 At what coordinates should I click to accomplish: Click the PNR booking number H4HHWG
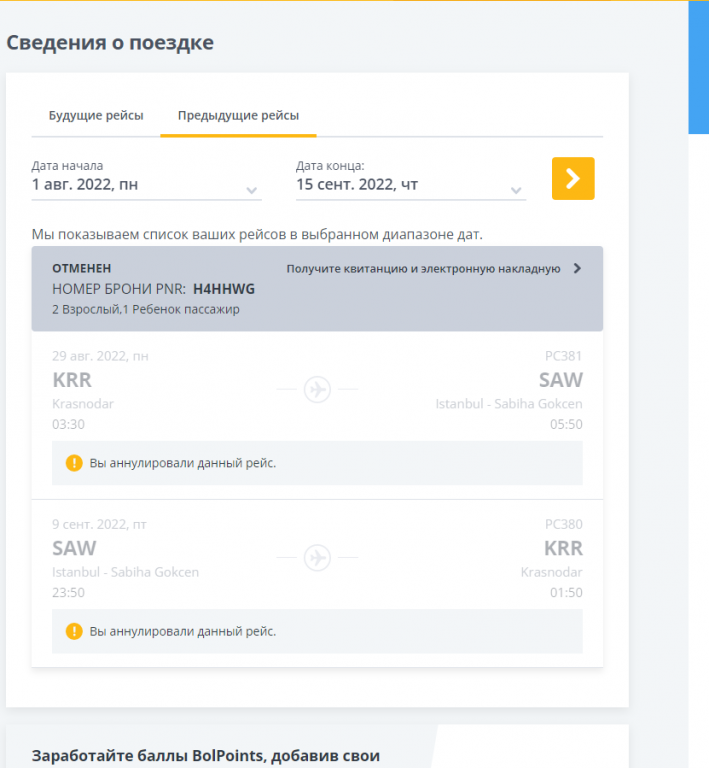tap(224, 289)
